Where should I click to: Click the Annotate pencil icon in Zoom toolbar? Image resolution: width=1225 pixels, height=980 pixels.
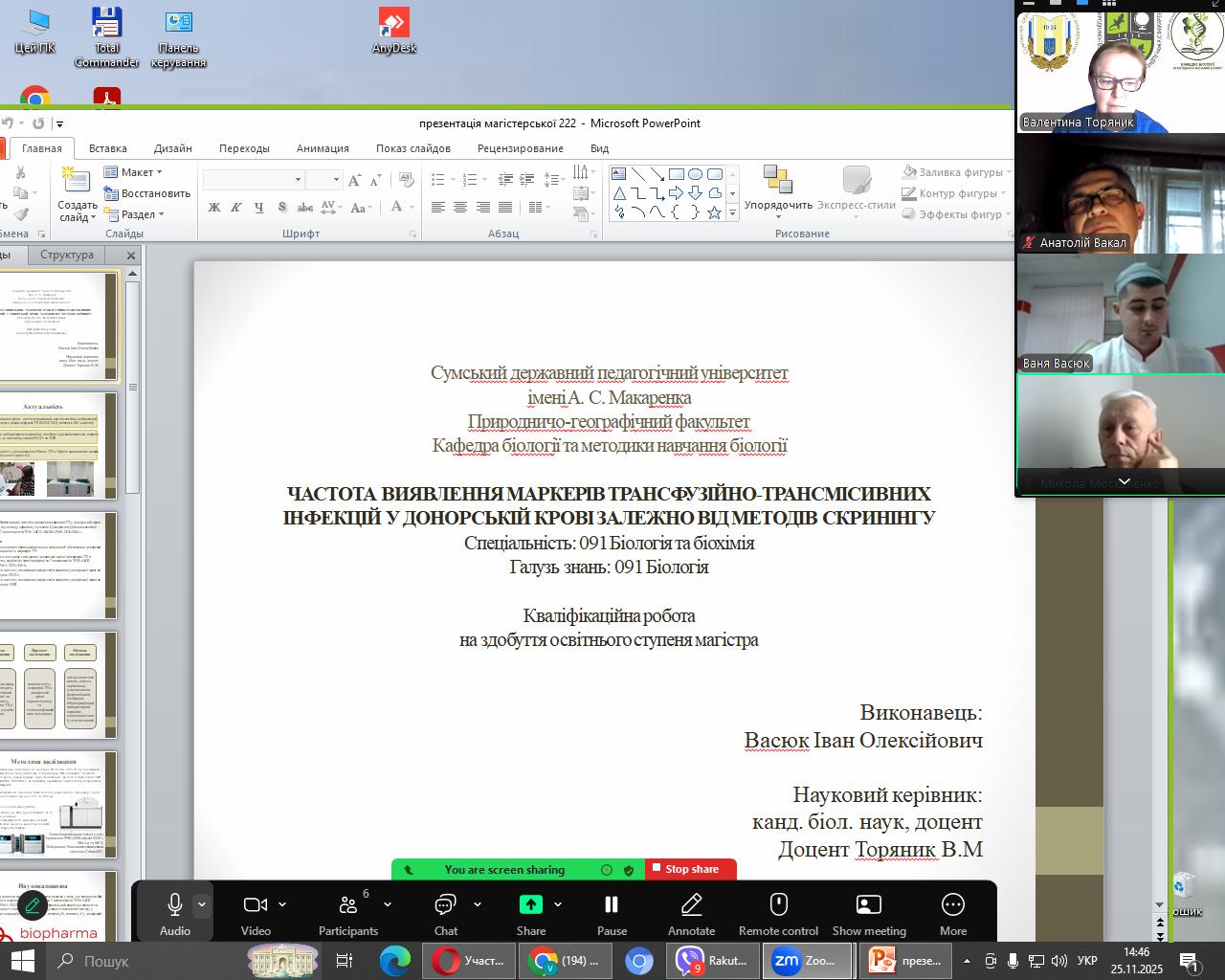click(x=691, y=905)
